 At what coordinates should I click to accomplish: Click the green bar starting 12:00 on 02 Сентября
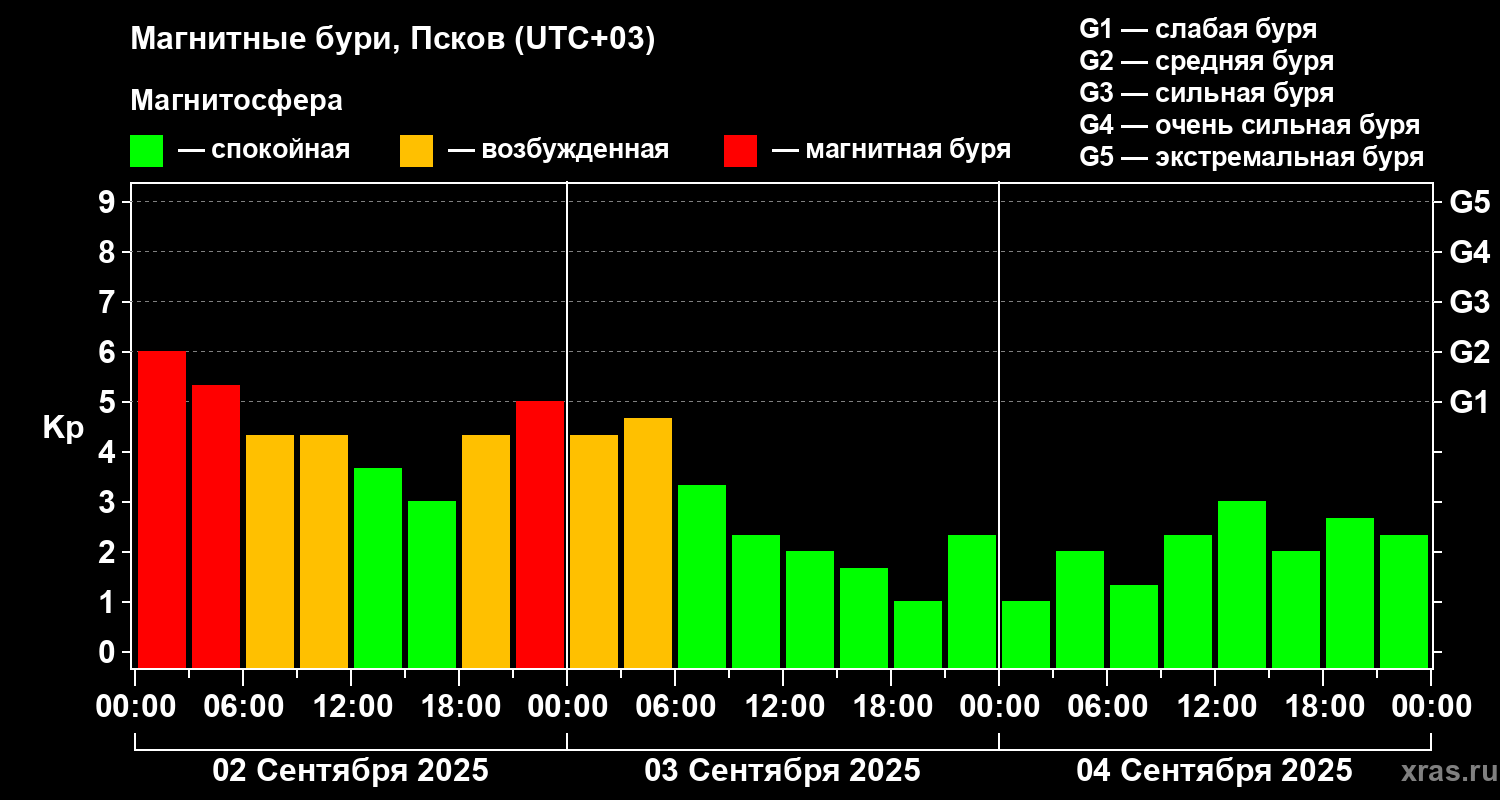point(378,568)
